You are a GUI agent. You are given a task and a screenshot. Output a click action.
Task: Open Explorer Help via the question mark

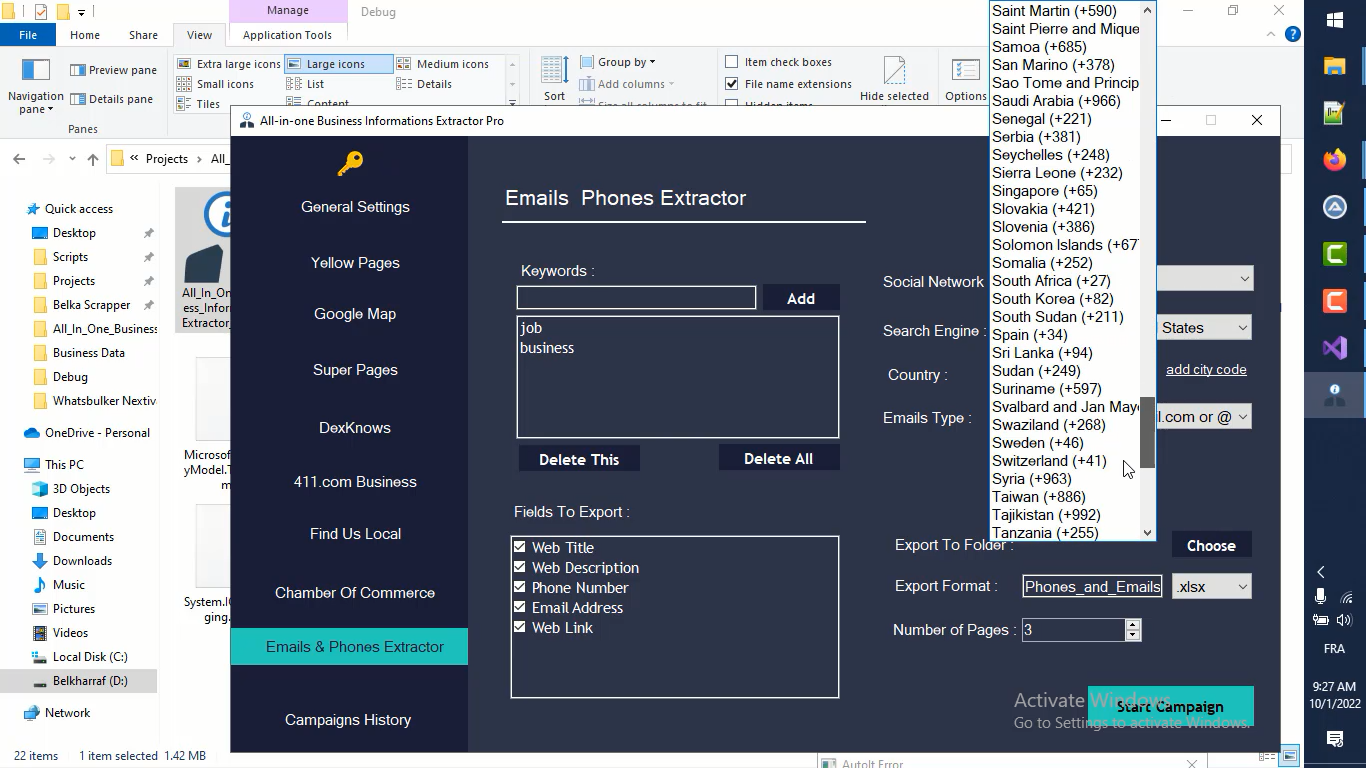(1293, 34)
